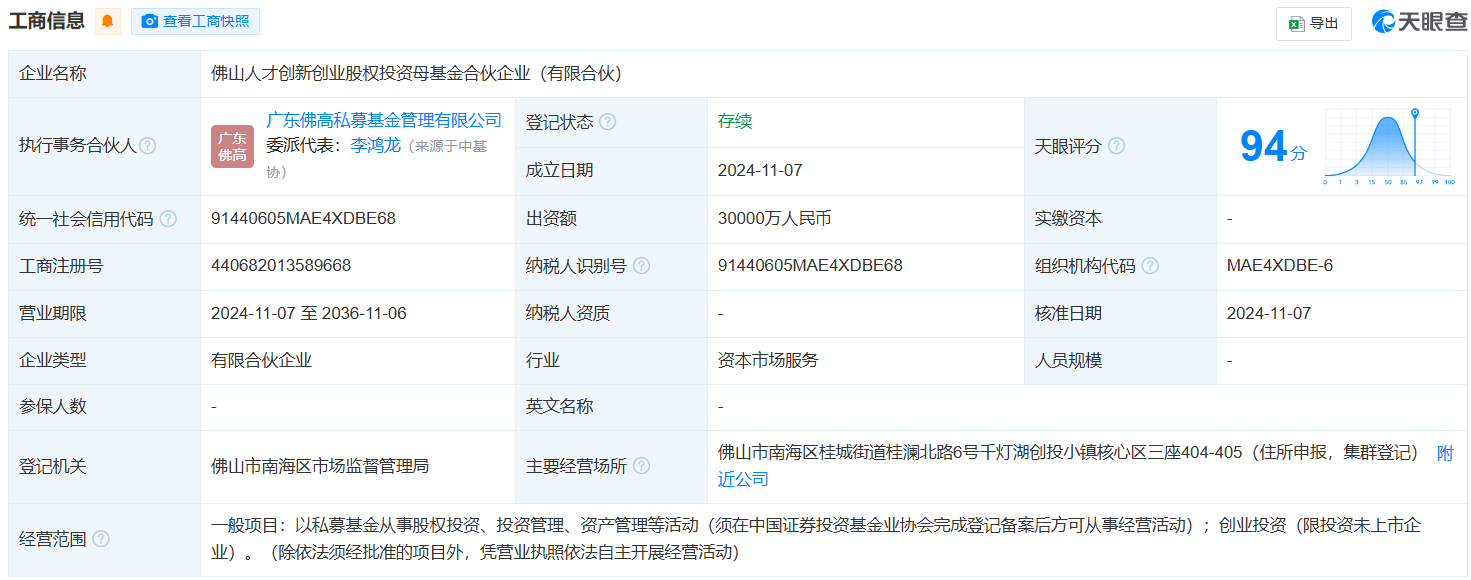Click help icon beside 执行事务合伙人

coord(148,146)
